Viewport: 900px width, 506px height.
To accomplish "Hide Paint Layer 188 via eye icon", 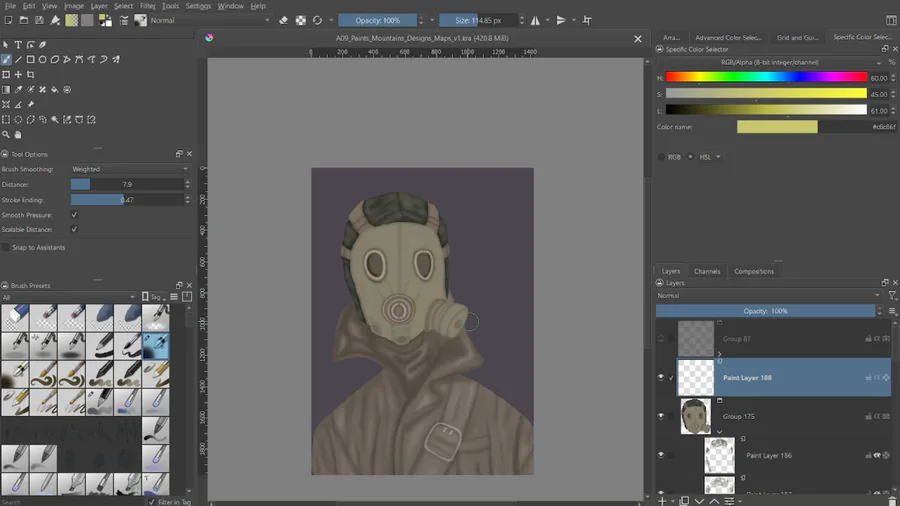I will tap(661, 378).
